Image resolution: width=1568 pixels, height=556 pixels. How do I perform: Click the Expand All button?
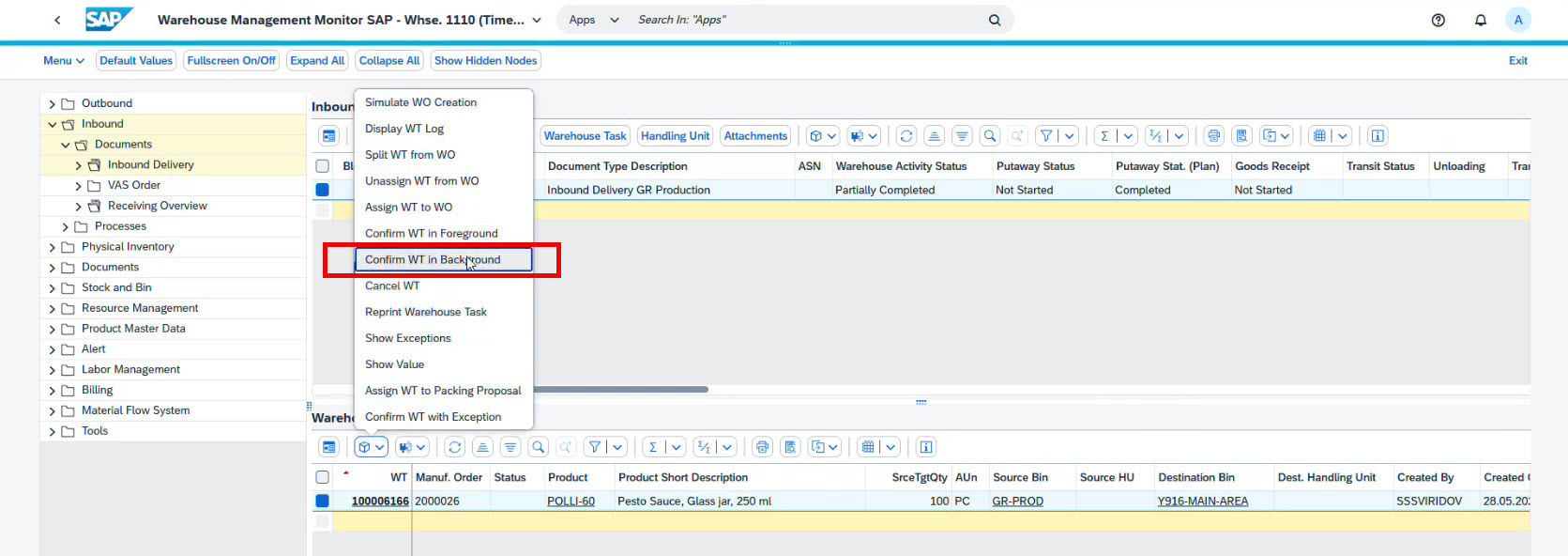pos(317,60)
